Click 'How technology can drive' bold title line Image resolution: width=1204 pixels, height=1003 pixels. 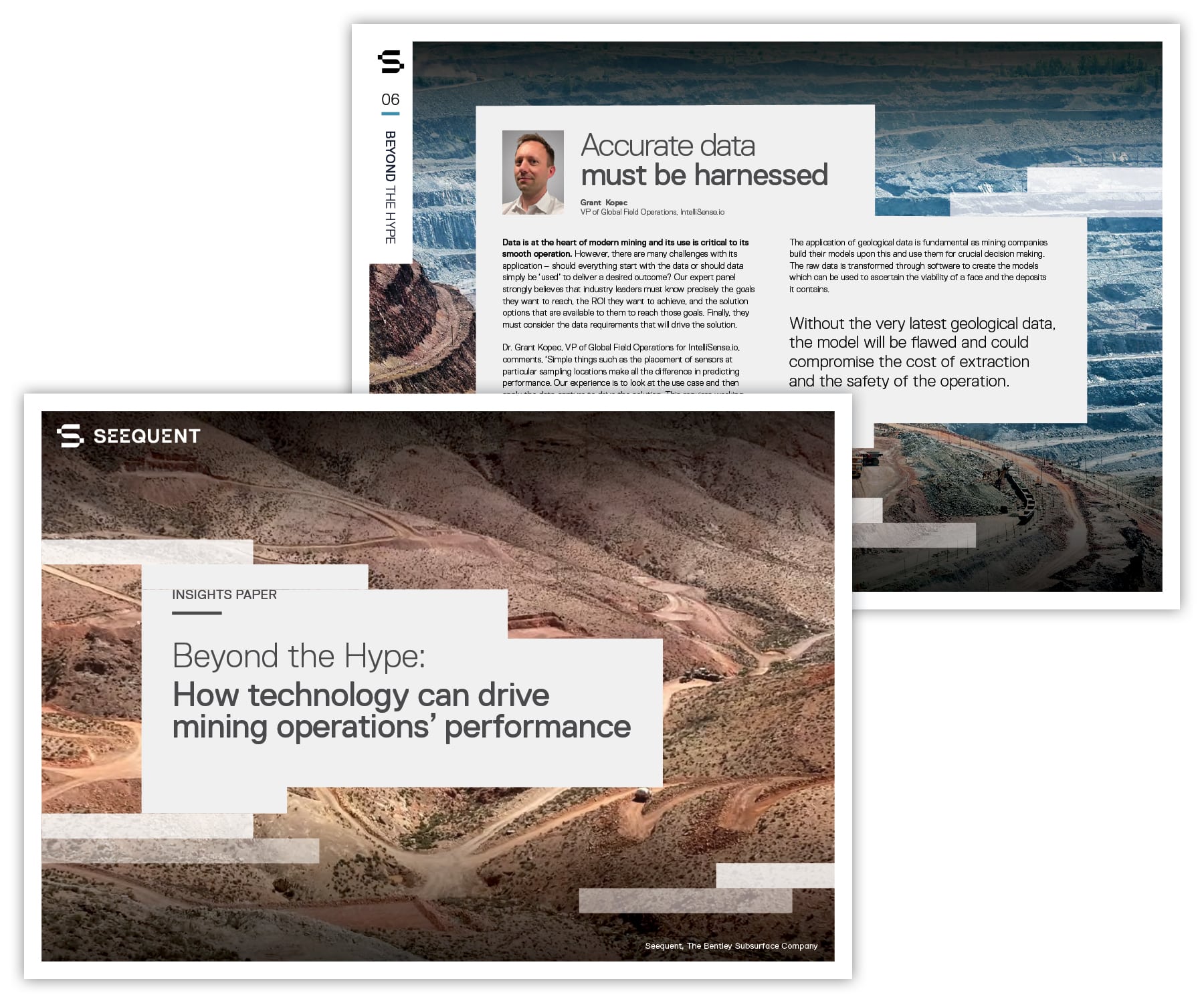point(361,695)
